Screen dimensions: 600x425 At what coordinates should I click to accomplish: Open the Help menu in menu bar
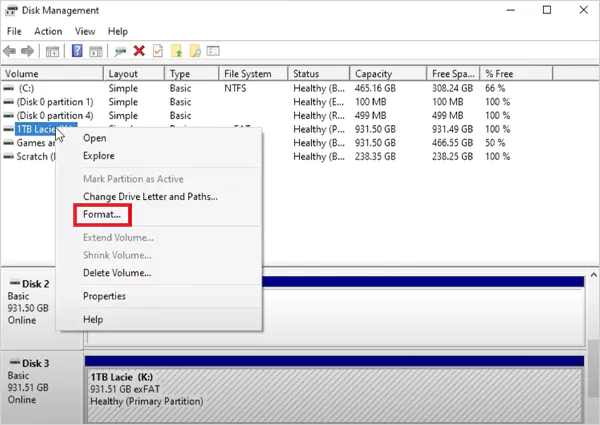[x=117, y=31]
